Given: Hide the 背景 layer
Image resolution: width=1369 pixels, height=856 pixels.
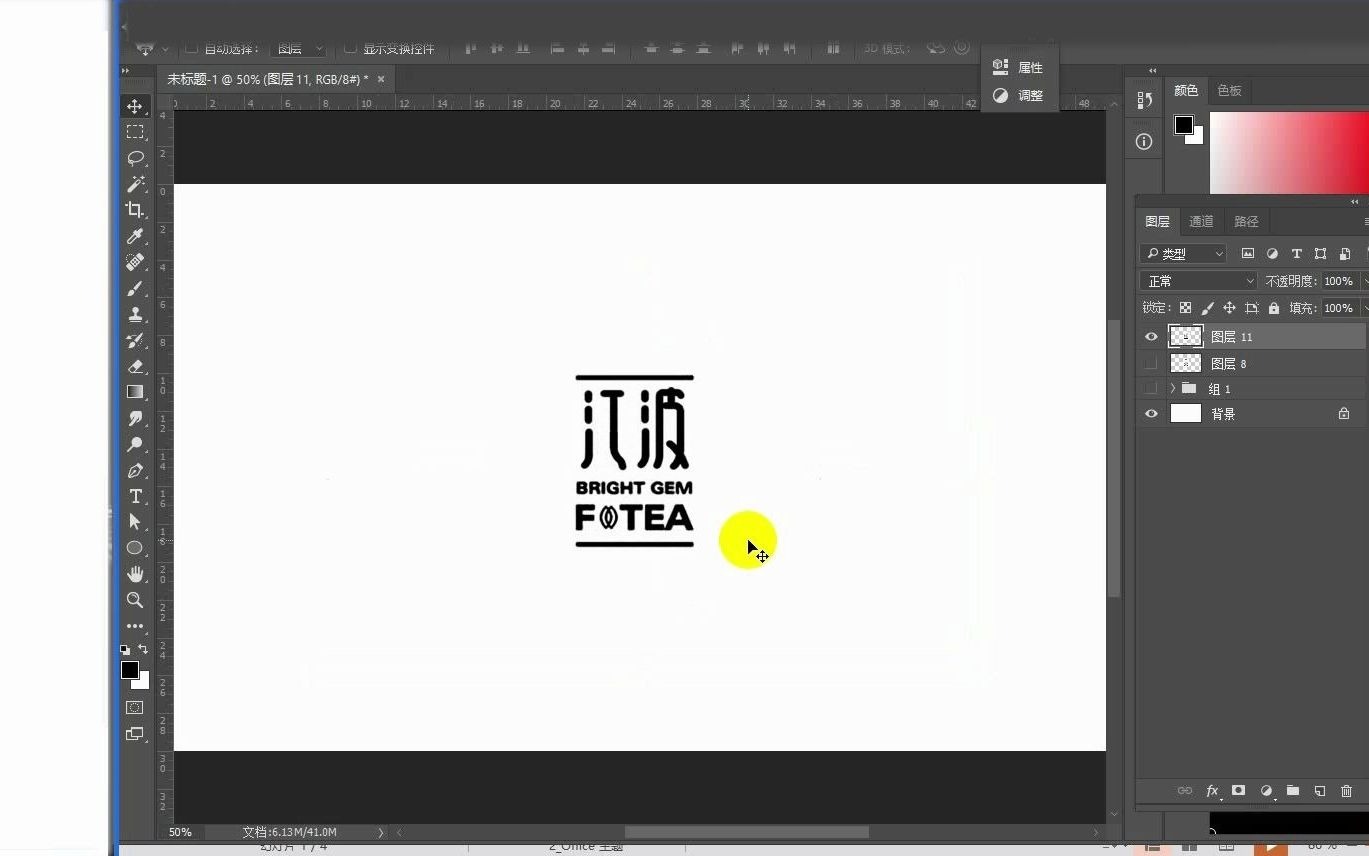Looking at the screenshot, I should tap(1151, 414).
